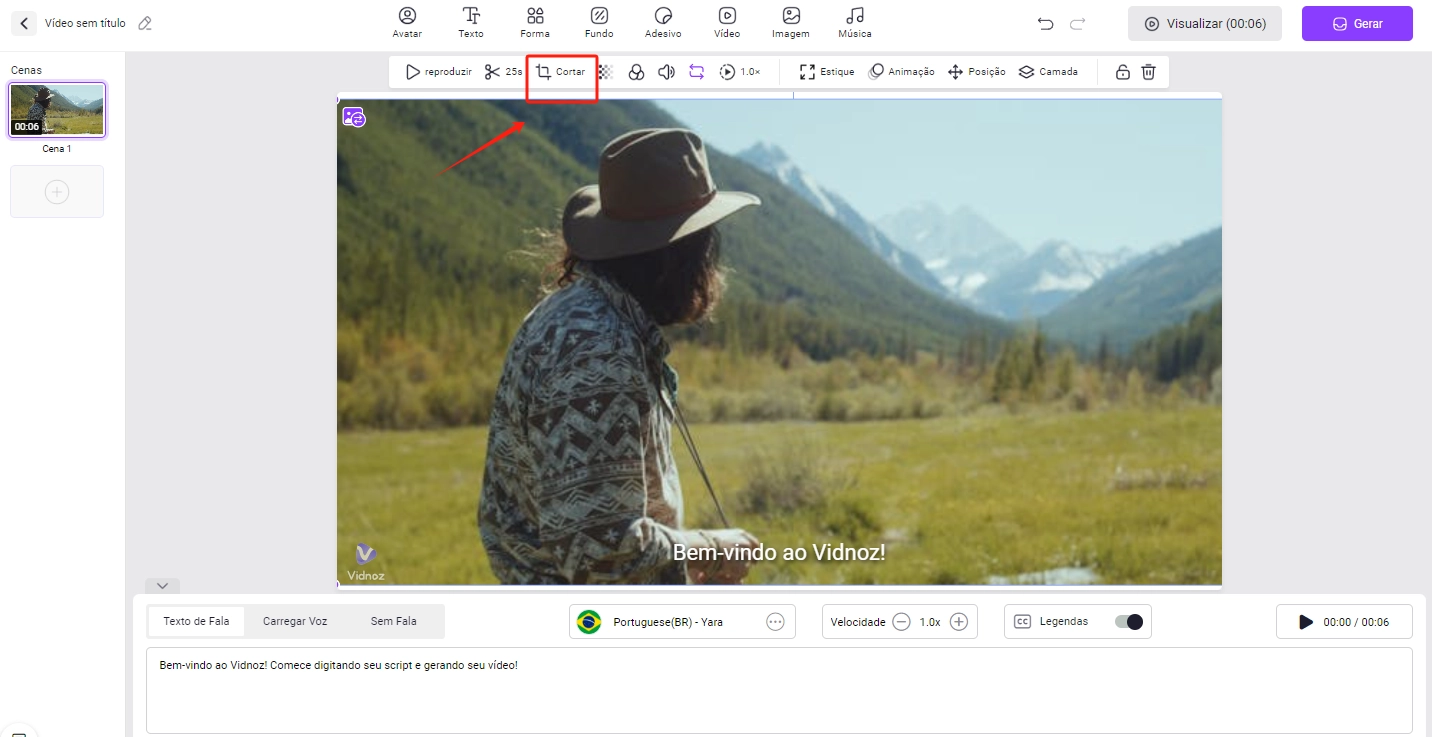The width and height of the screenshot is (1432, 737).
Task: Open the 1.0× clip speed menu
Action: [741, 72]
